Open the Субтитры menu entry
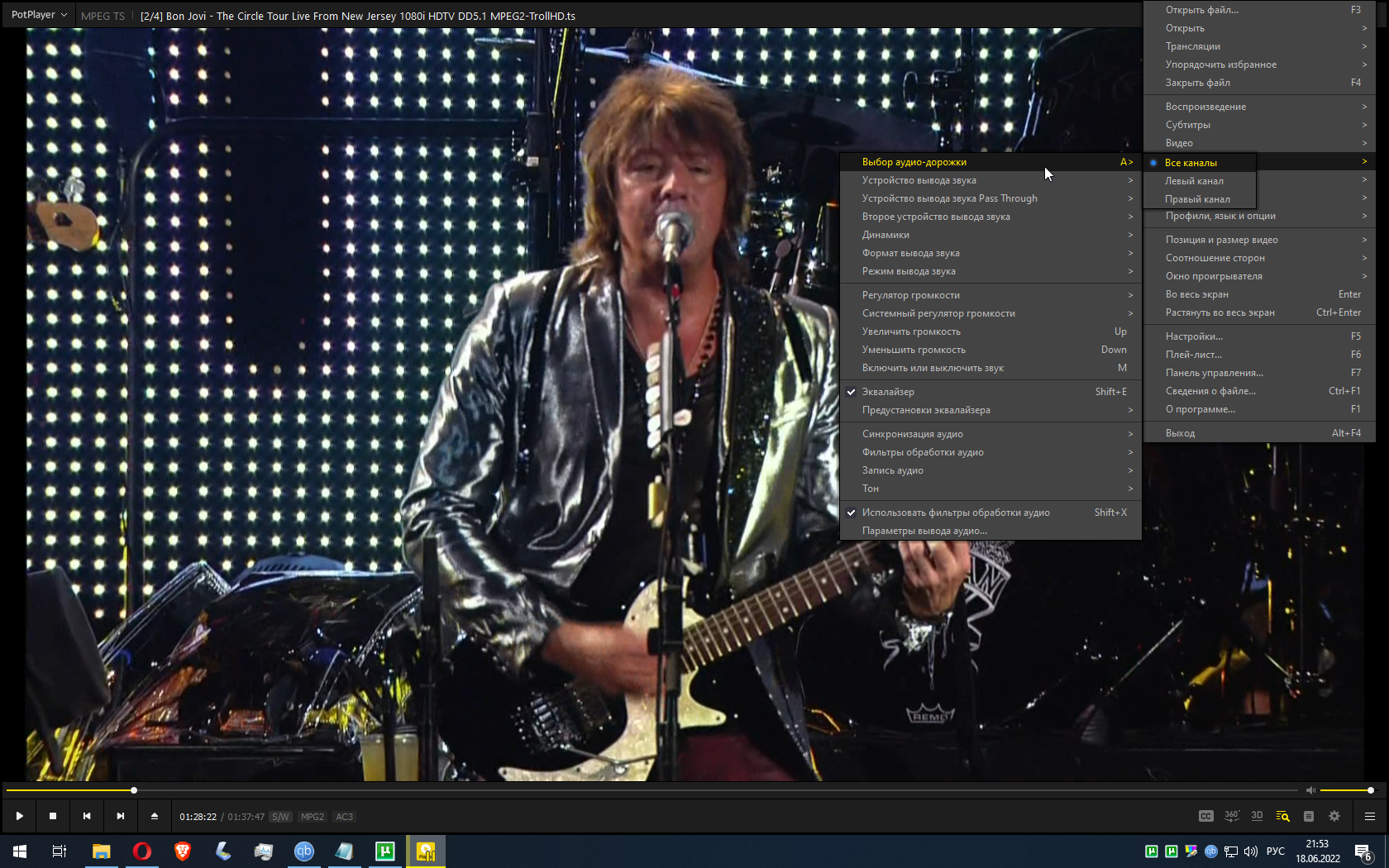Viewport: 1389px width, 868px height. point(1259,125)
